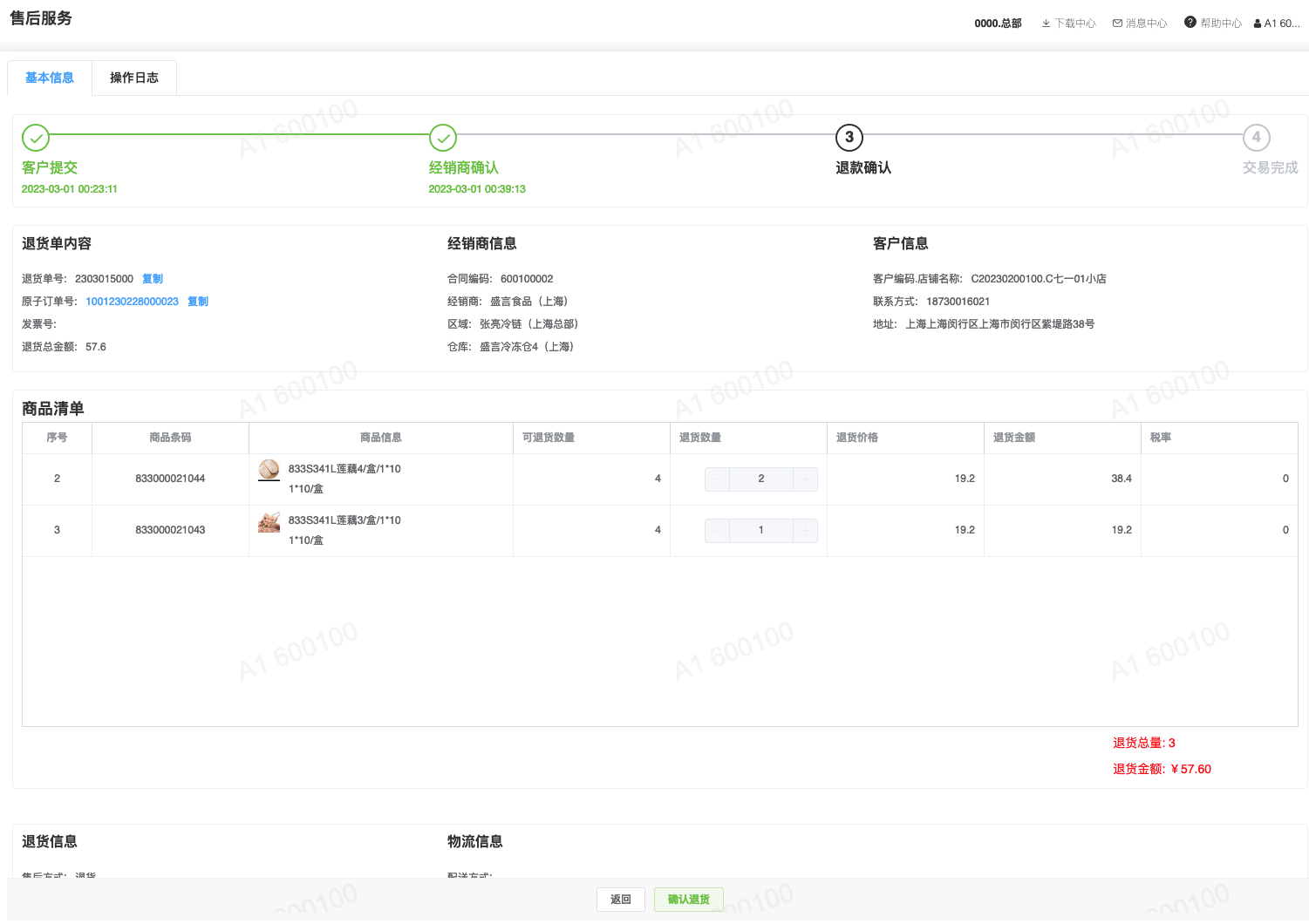Viewport: 1309px width, 924px height.
Task: Click timestamp 2023-03-01 00:23:11
Action: [70, 189]
